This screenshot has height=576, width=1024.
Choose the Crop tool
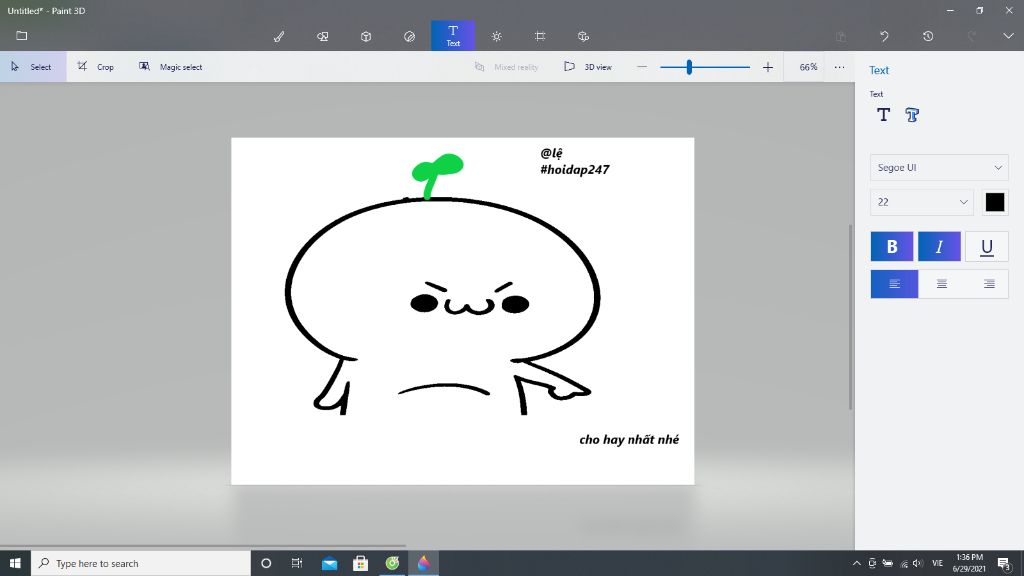(x=95, y=67)
